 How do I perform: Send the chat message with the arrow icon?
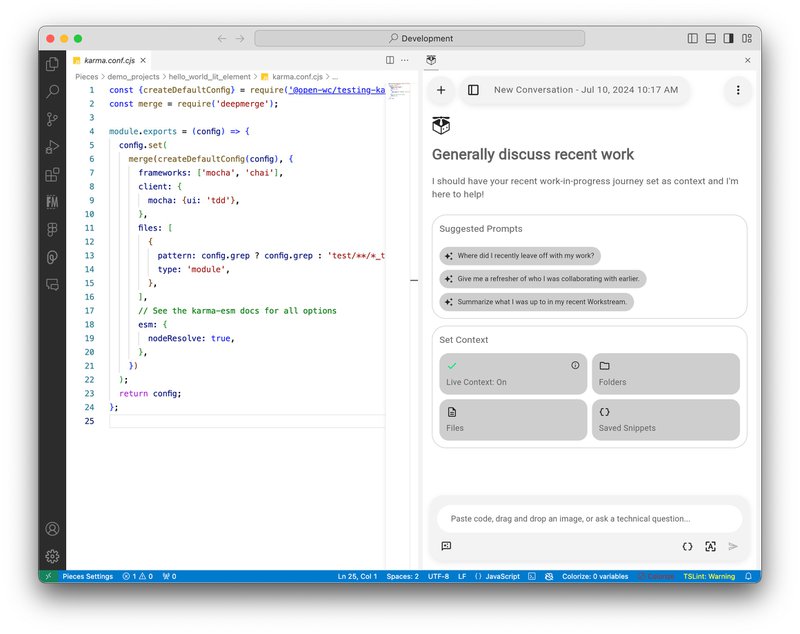click(x=733, y=546)
